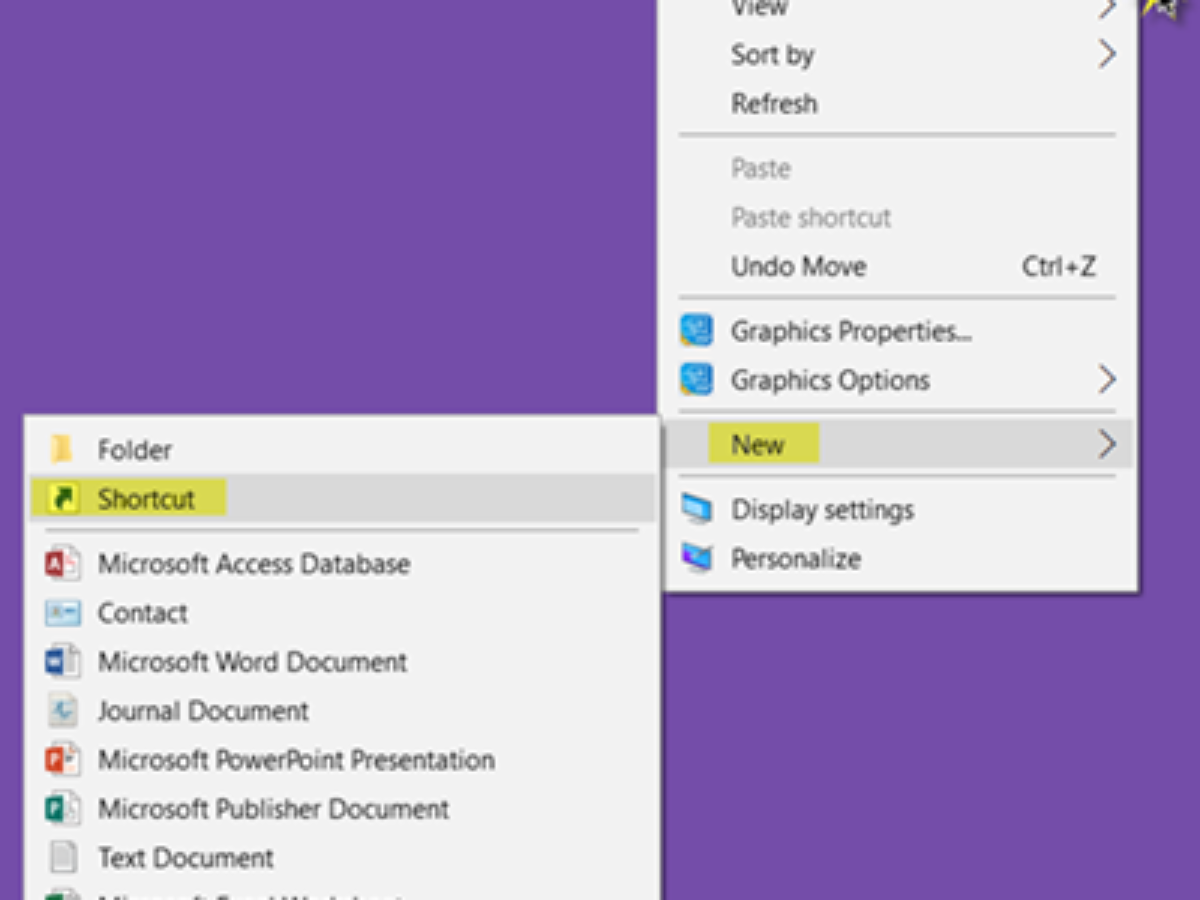Click the Personalize icon
1200x900 pixels.
coord(696,558)
